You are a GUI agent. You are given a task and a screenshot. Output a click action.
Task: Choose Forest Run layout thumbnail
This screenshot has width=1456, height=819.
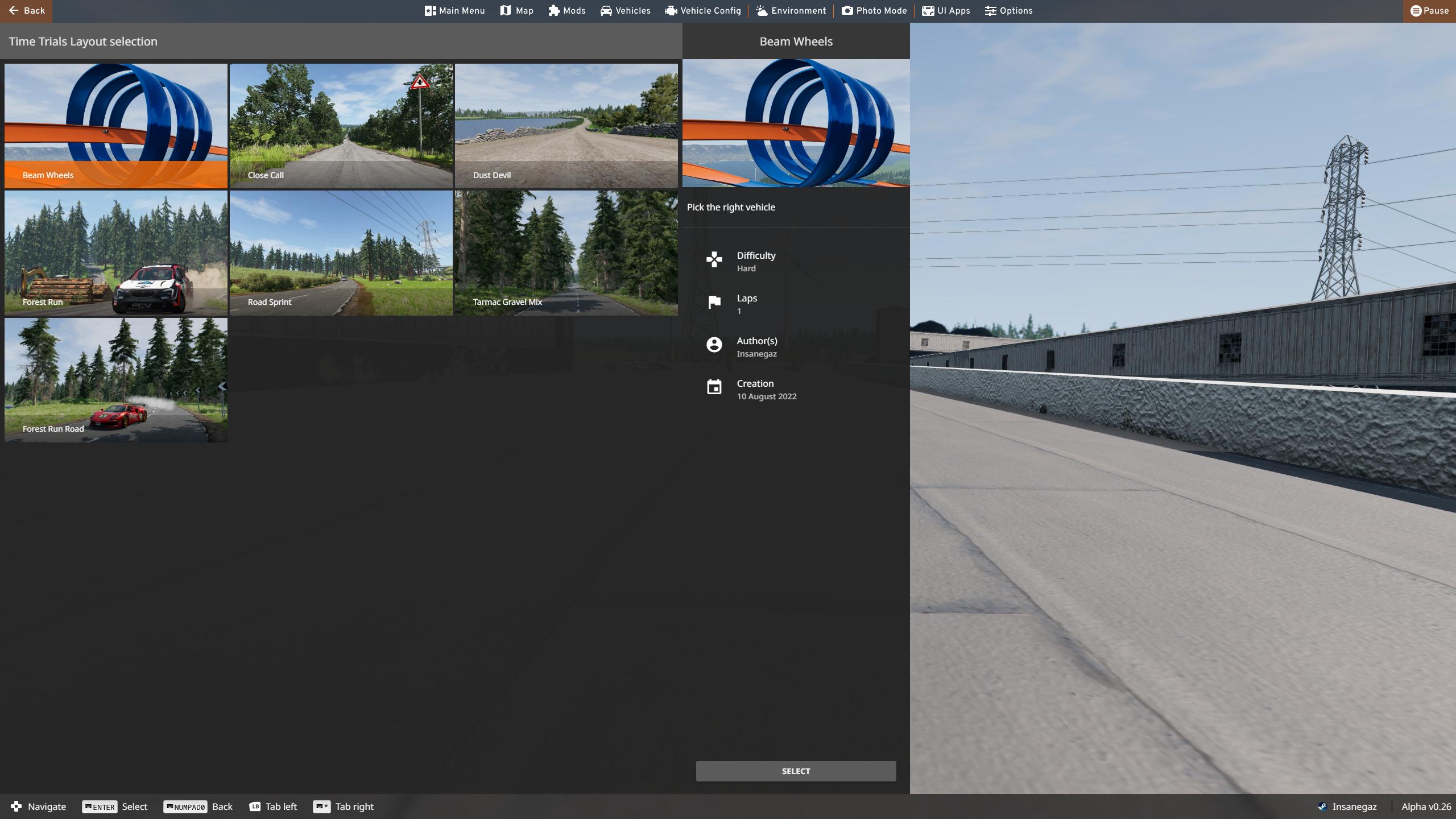115,253
